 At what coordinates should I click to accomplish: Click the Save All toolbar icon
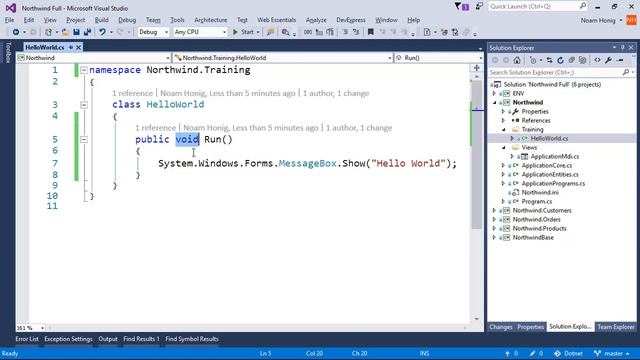87,32
